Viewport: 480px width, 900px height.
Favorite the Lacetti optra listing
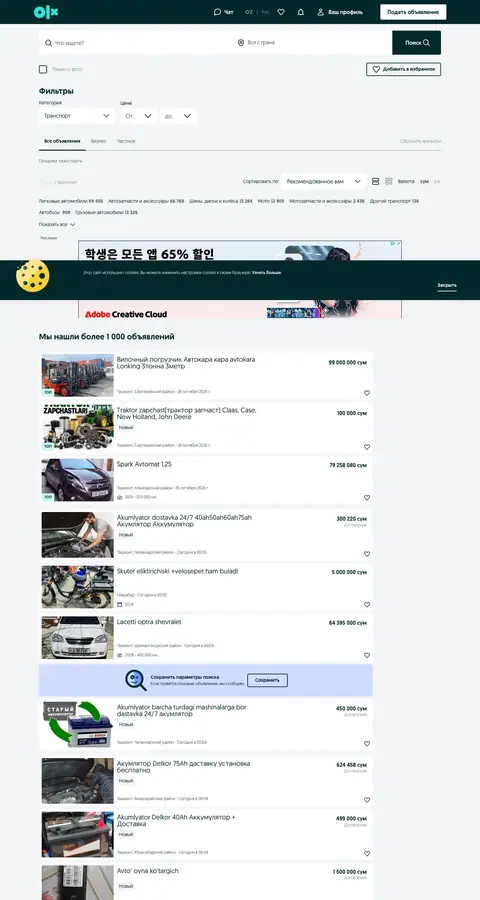tap(367, 655)
